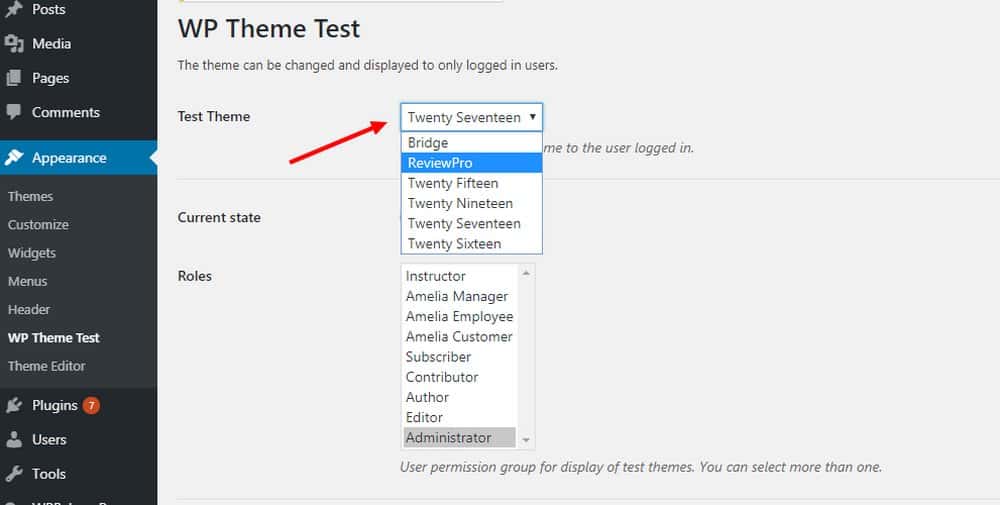This screenshot has height=505, width=1000.
Task: Click the Plugins update count badge
Action: tap(91, 405)
